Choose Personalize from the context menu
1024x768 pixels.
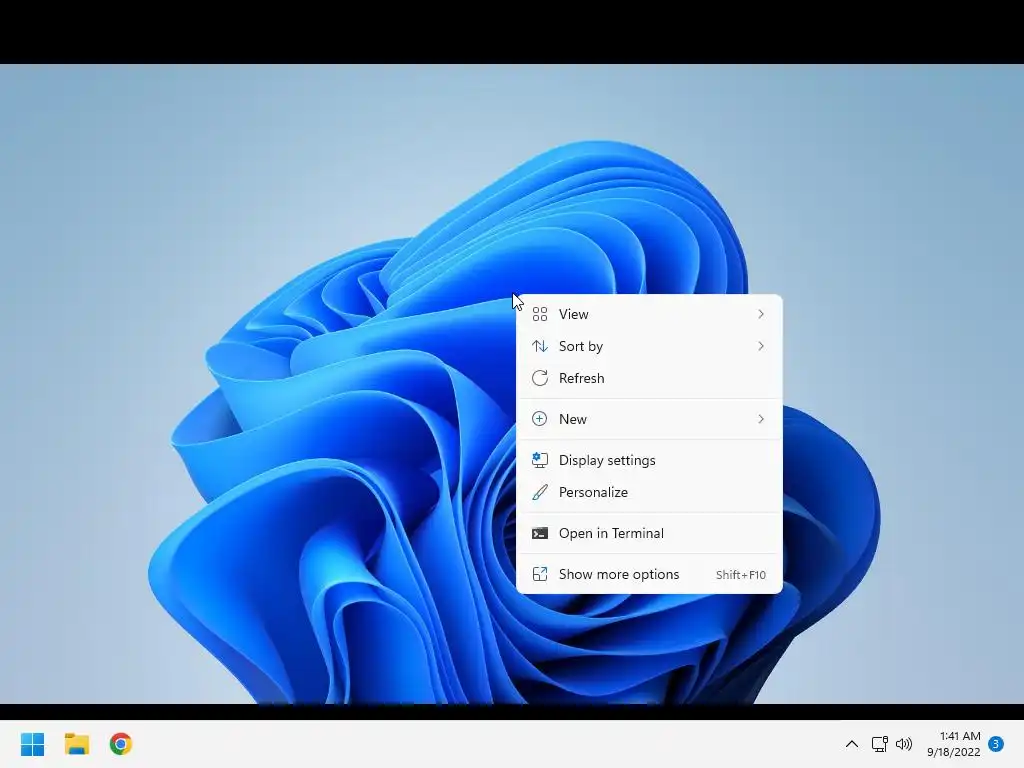[x=649, y=492]
